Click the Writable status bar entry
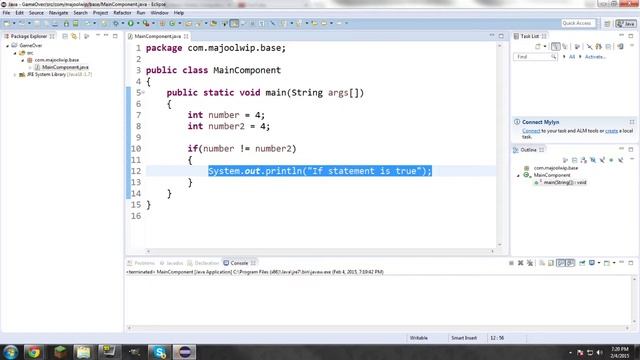Screen dimensions: 640x360 click(418, 338)
